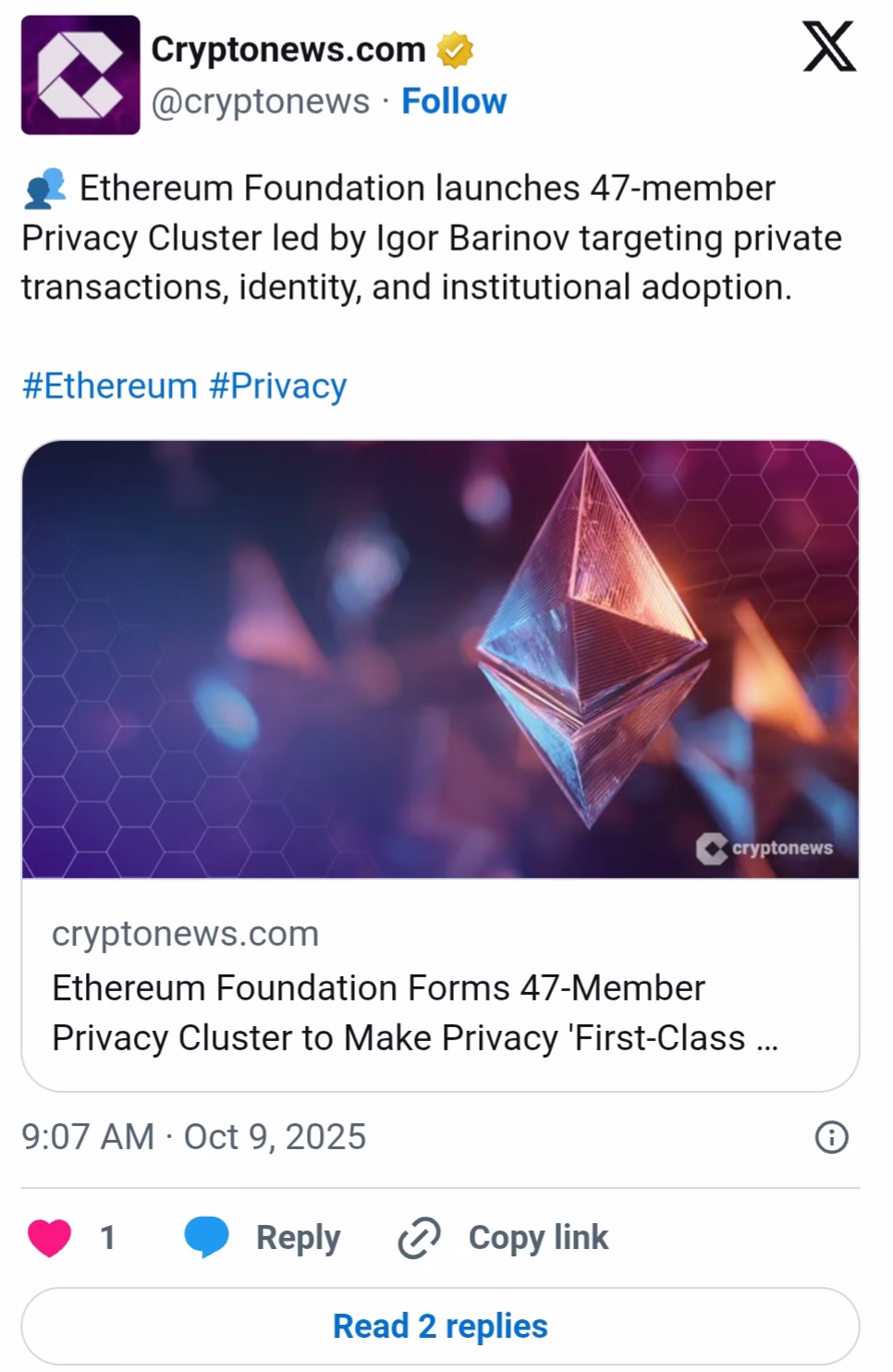The height and width of the screenshot is (1372, 893).
Task: Open the Ethereum crystal preview image
Action: pyautogui.click(x=440, y=658)
